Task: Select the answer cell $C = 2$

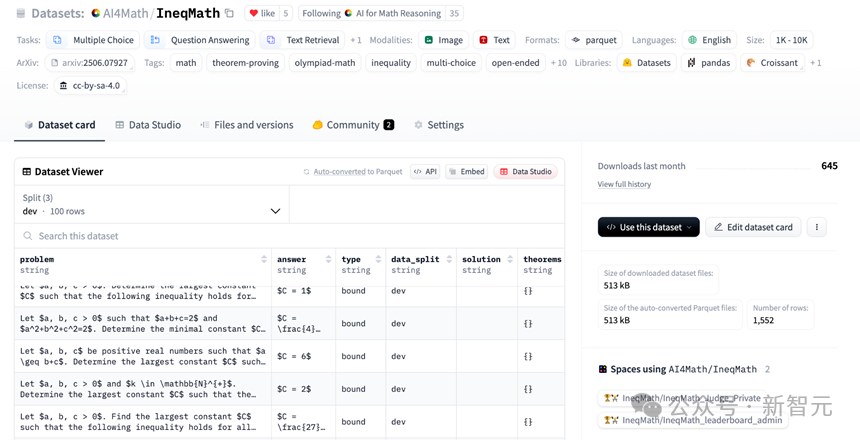Action: pyautogui.click(x=304, y=389)
